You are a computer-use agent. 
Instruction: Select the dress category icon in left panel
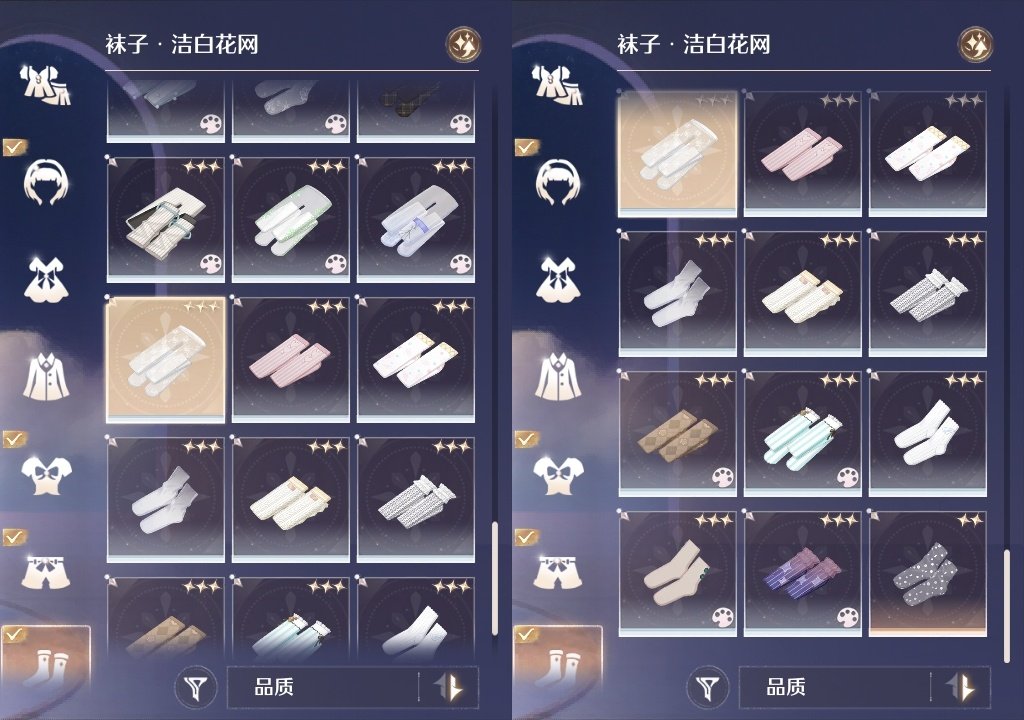pos(46,280)
